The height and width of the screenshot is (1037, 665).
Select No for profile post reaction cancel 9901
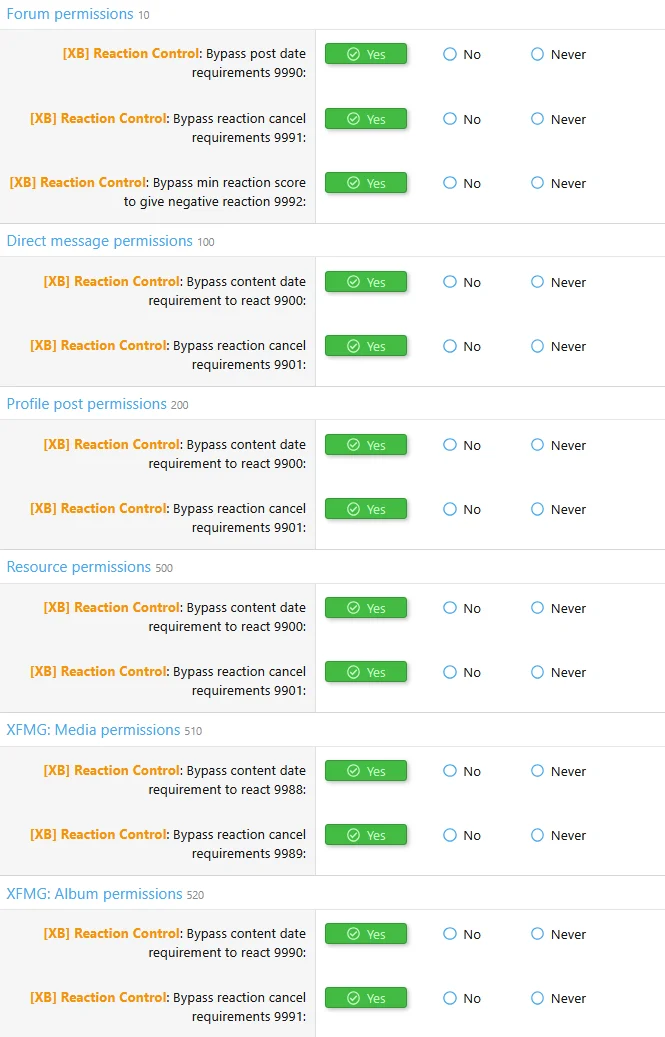pos(450,509)
